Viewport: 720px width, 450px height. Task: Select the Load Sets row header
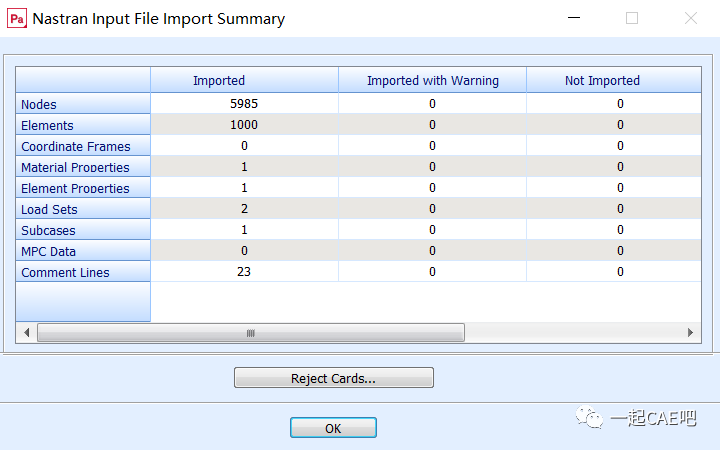49,210
